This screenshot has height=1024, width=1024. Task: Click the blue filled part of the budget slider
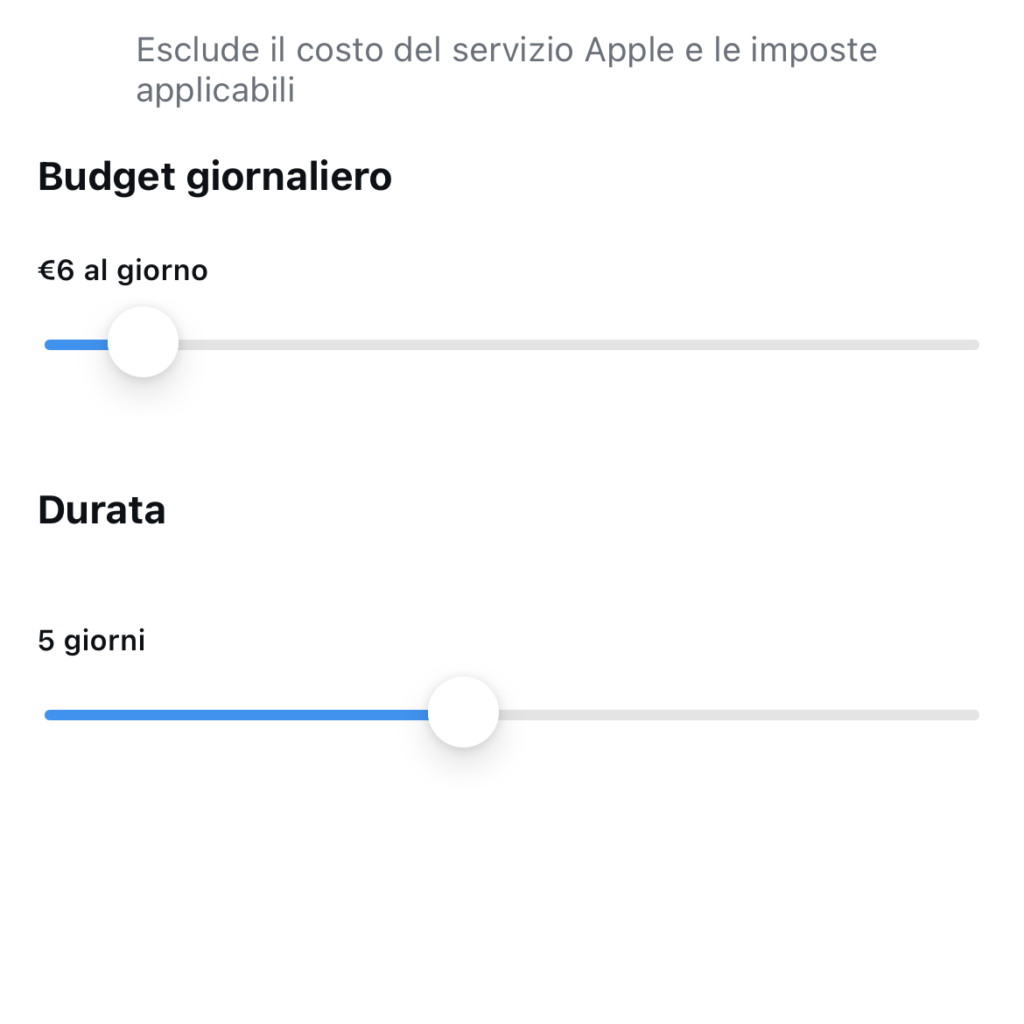click(76, 345)
